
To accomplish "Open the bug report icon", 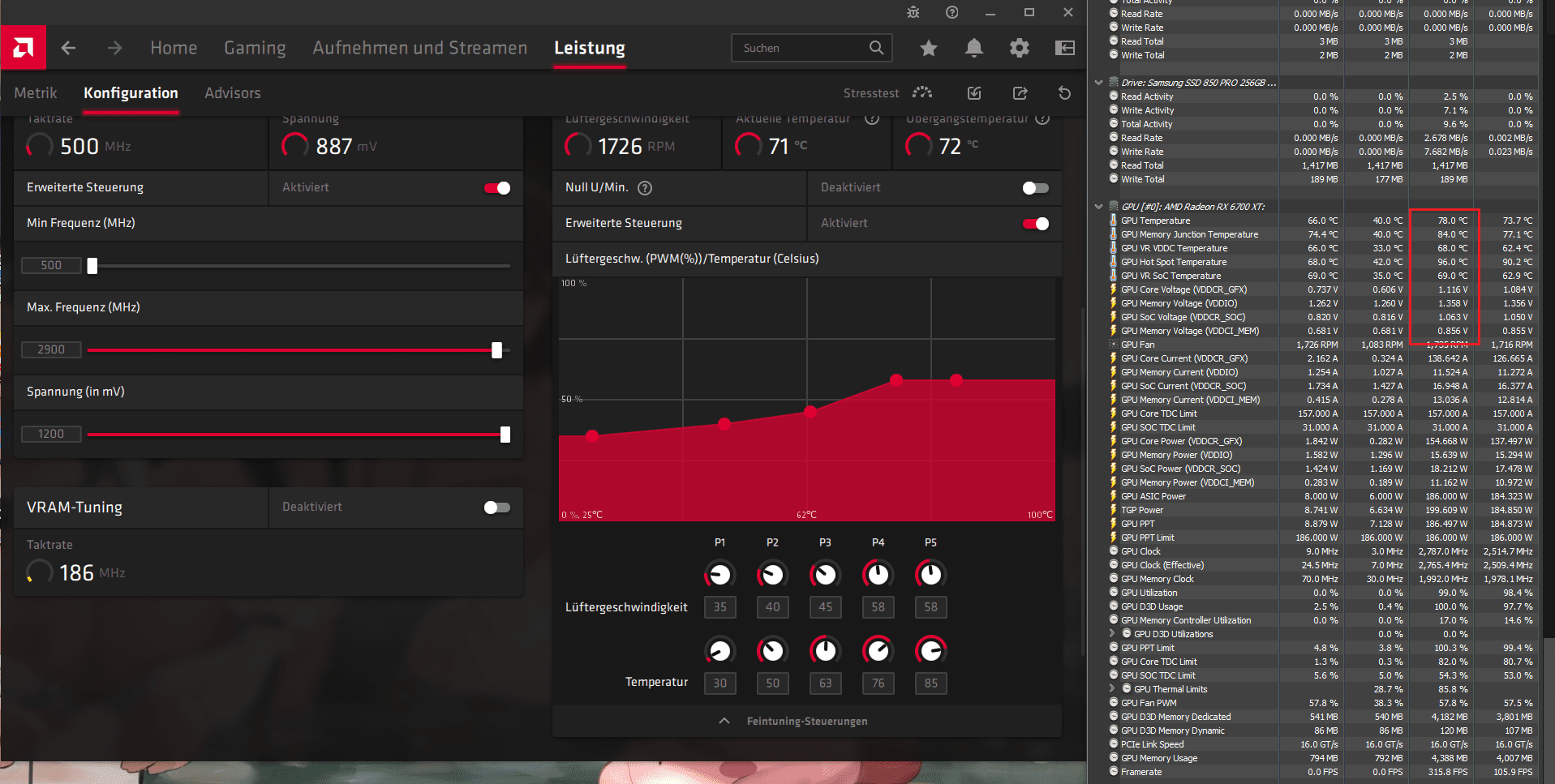I will click(x=913, y=12).
